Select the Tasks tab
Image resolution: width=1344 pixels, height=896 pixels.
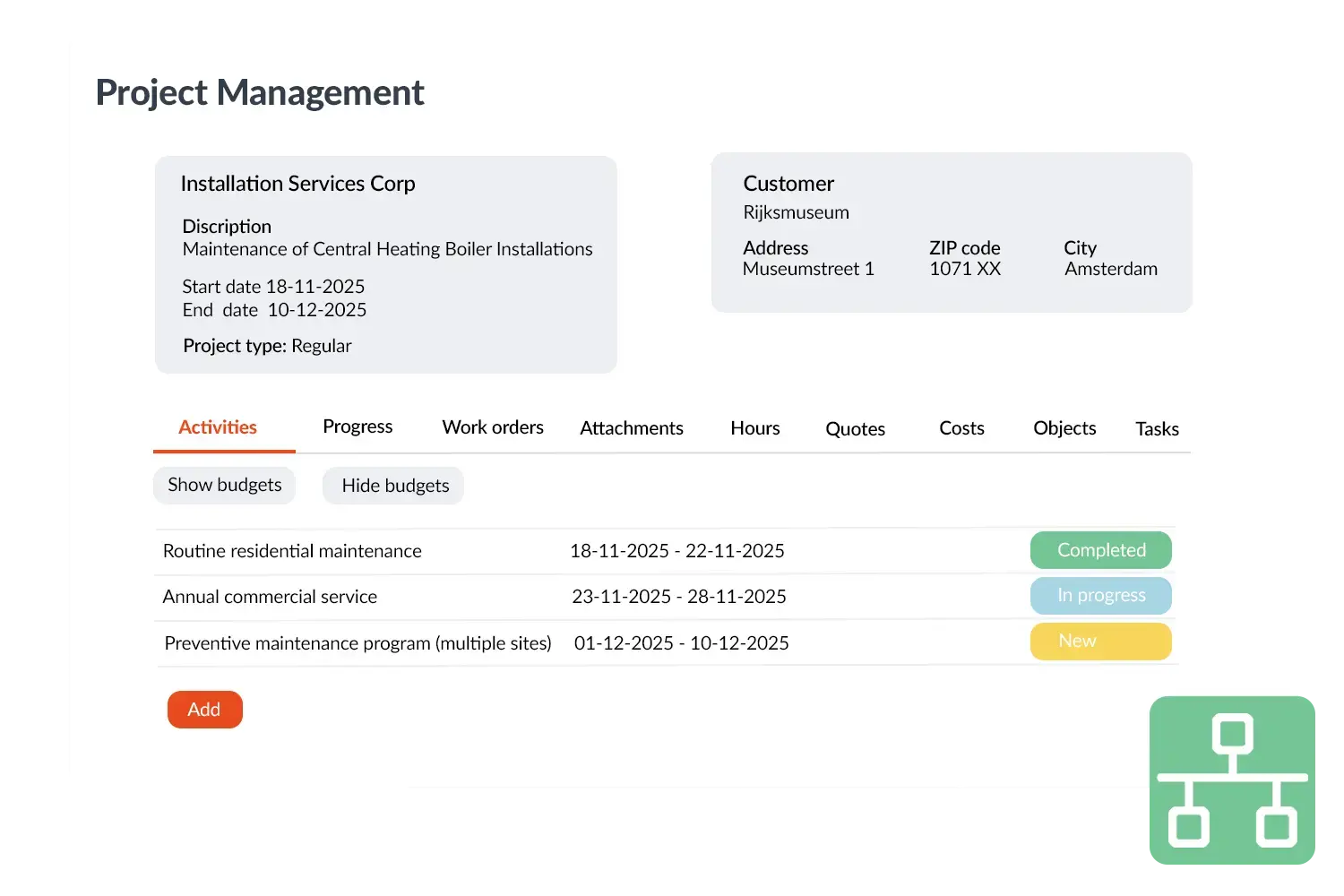pos(1157,429)
